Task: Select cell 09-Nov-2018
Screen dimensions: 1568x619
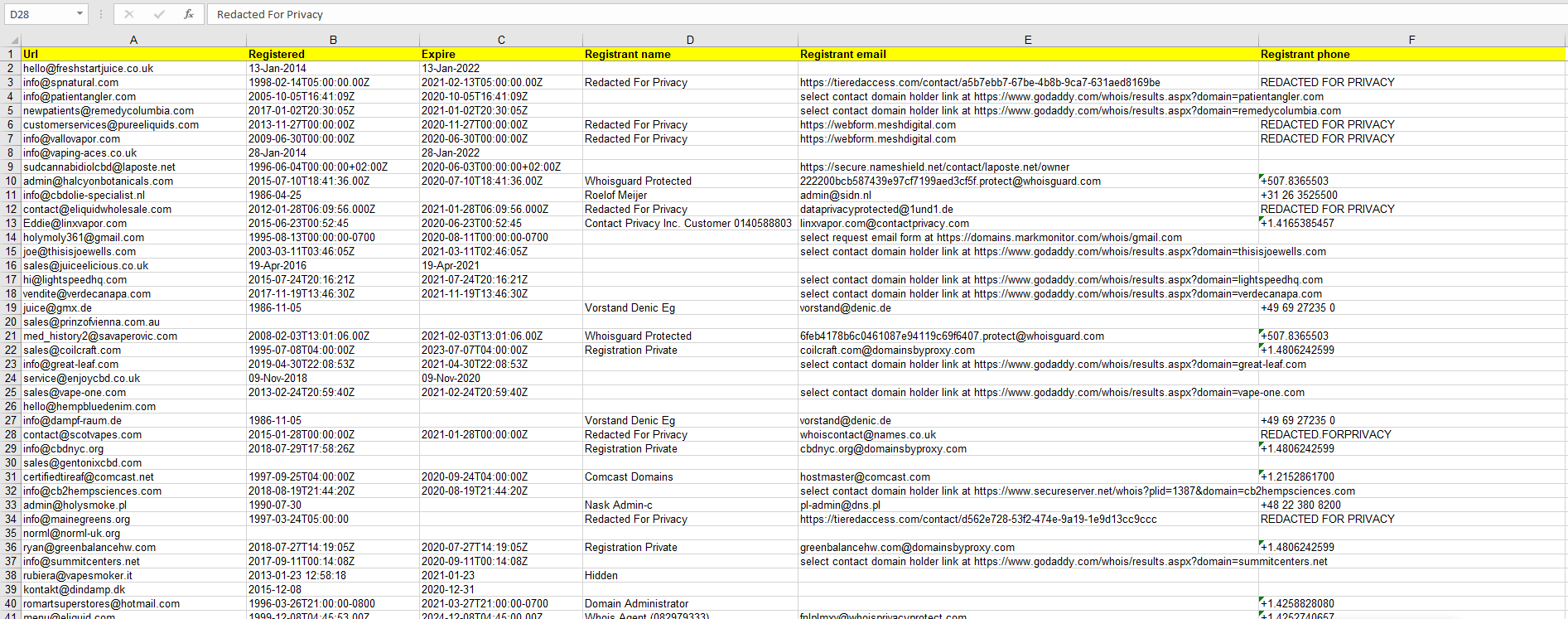Action: (333, 378)
